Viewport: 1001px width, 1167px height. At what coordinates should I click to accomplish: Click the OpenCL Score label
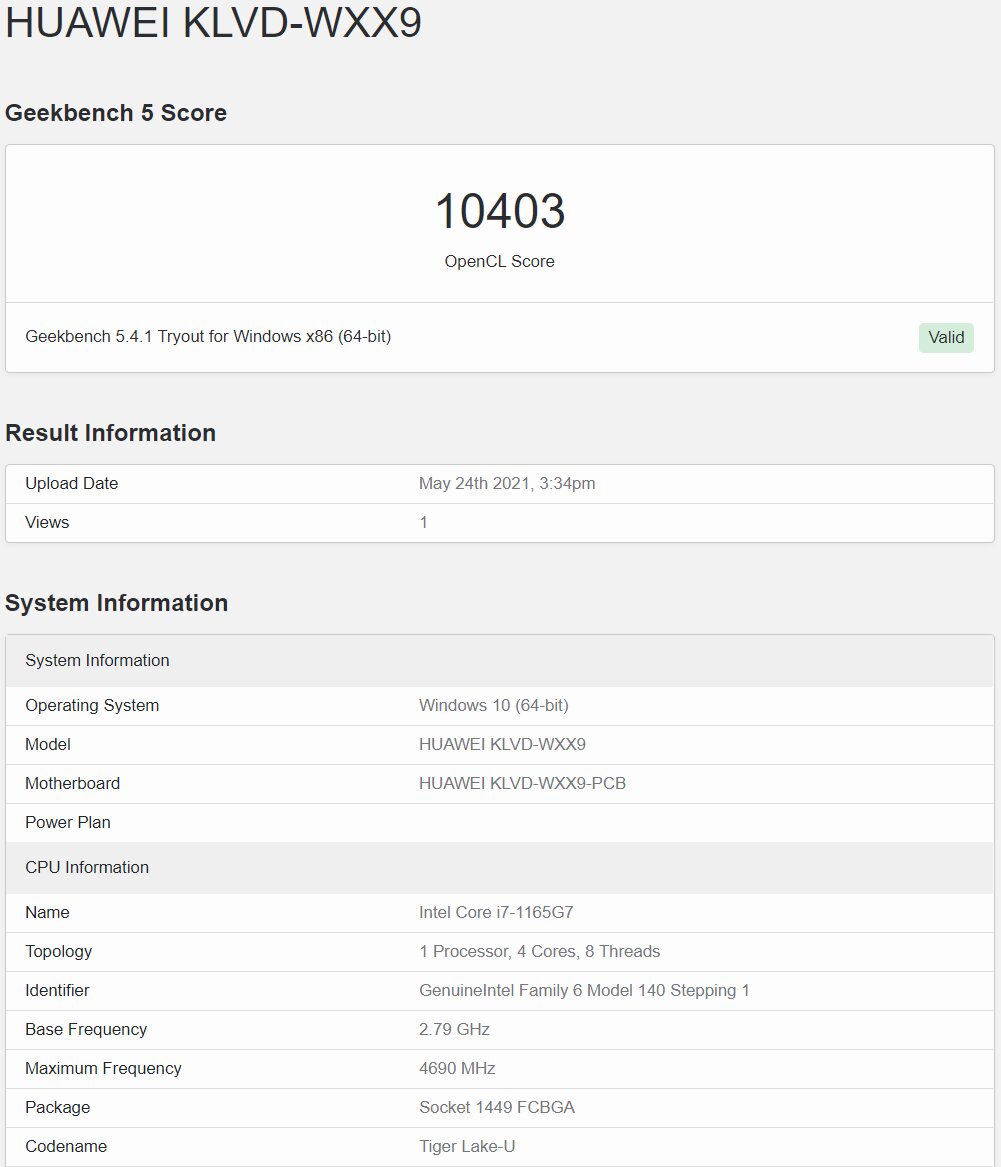pyautogui.click(x=499, y=261)
